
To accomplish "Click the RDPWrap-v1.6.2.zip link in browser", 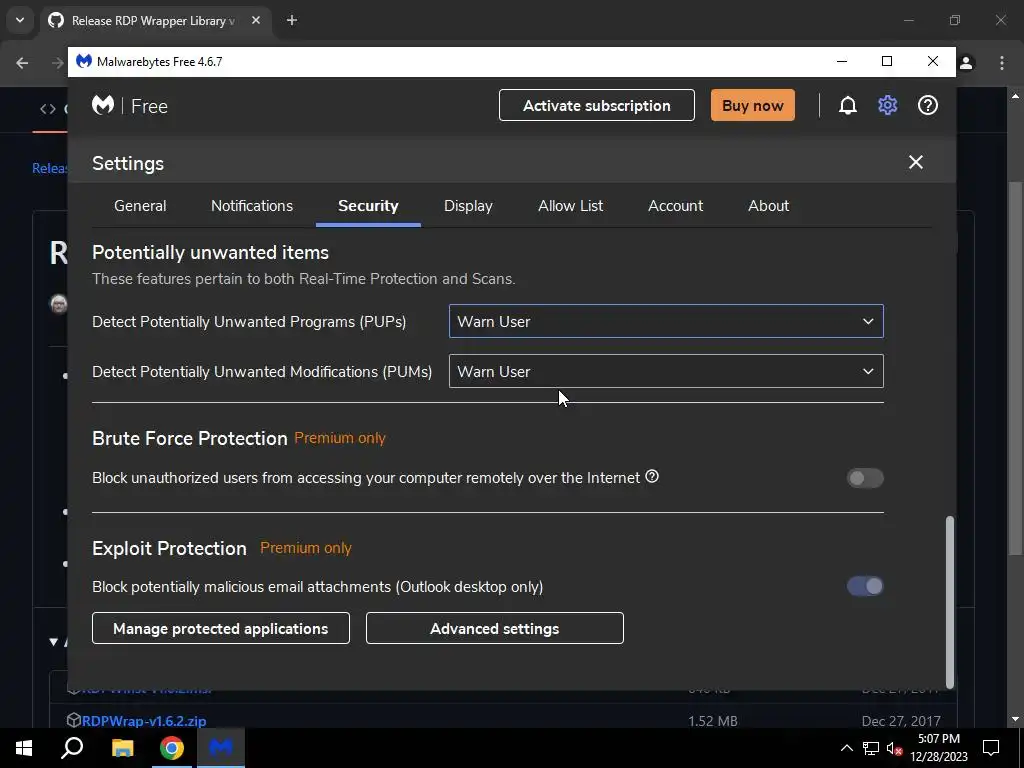I will pos(144,721).
